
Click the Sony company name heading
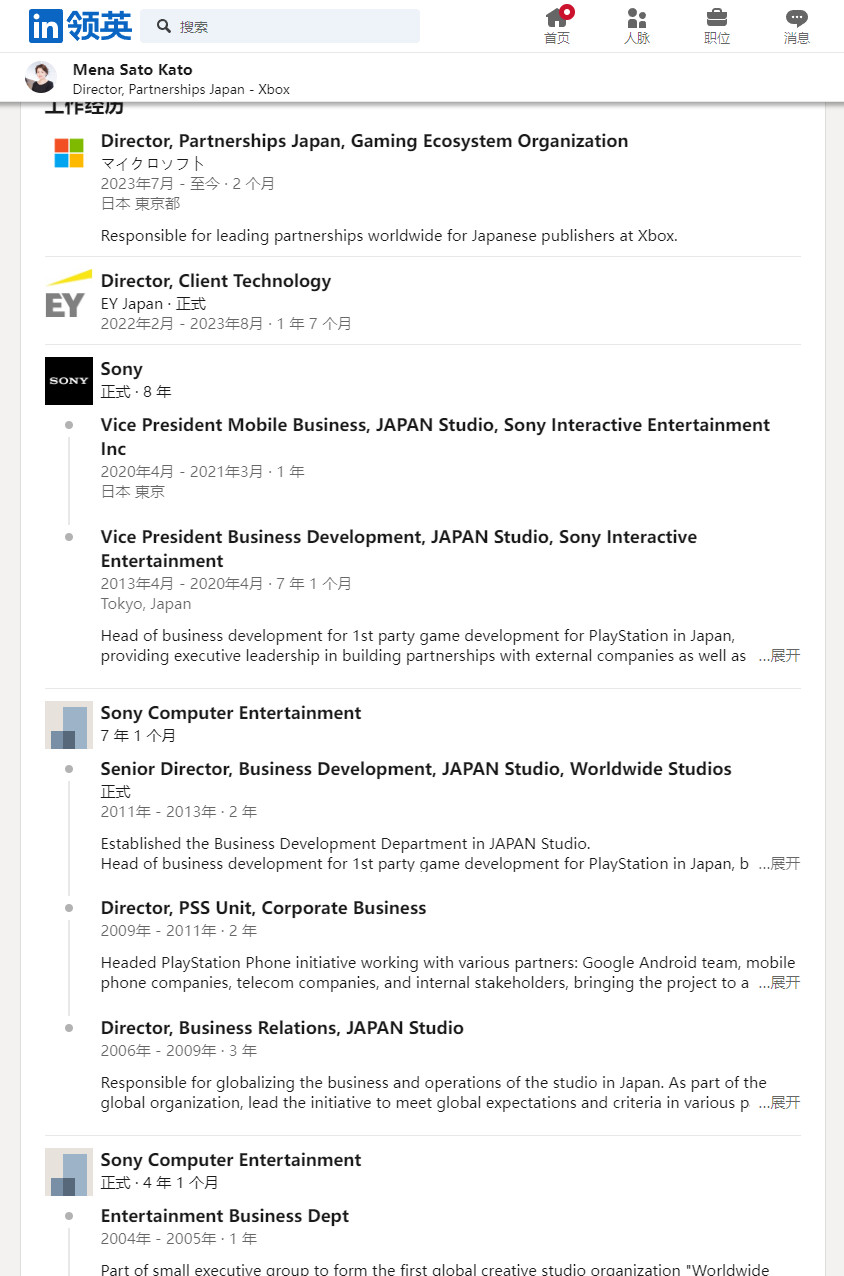[x=121, y=369]
